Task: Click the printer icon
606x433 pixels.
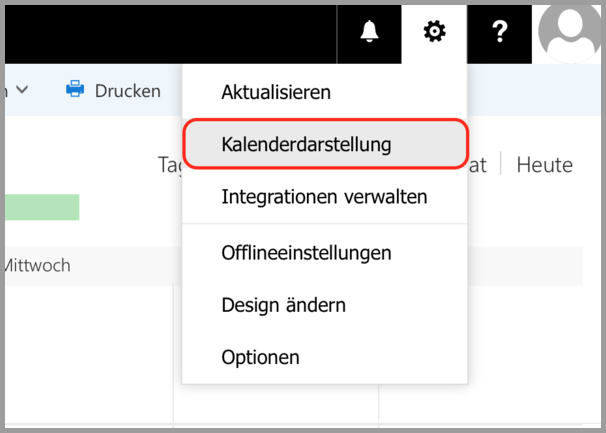Action: (75, 90)
